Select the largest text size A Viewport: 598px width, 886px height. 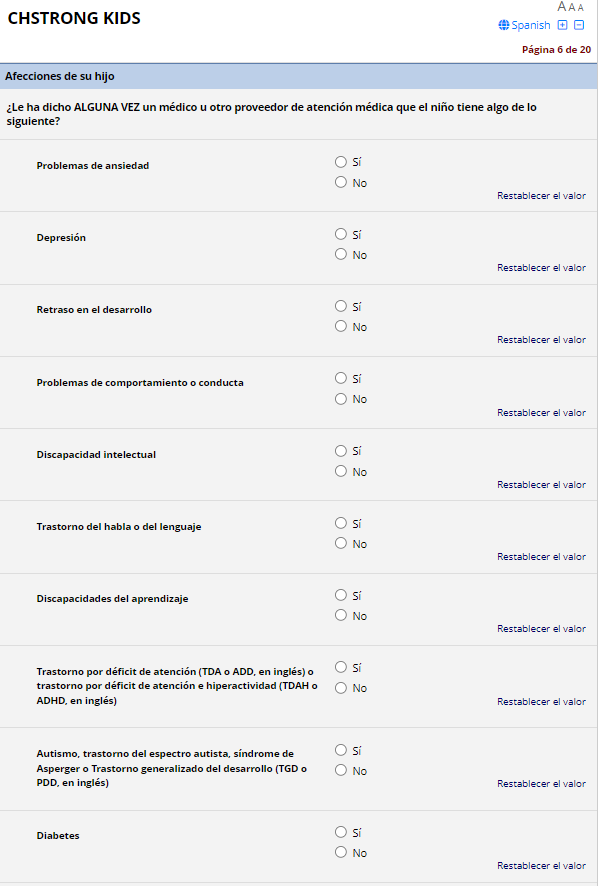[x=561, y=7]
